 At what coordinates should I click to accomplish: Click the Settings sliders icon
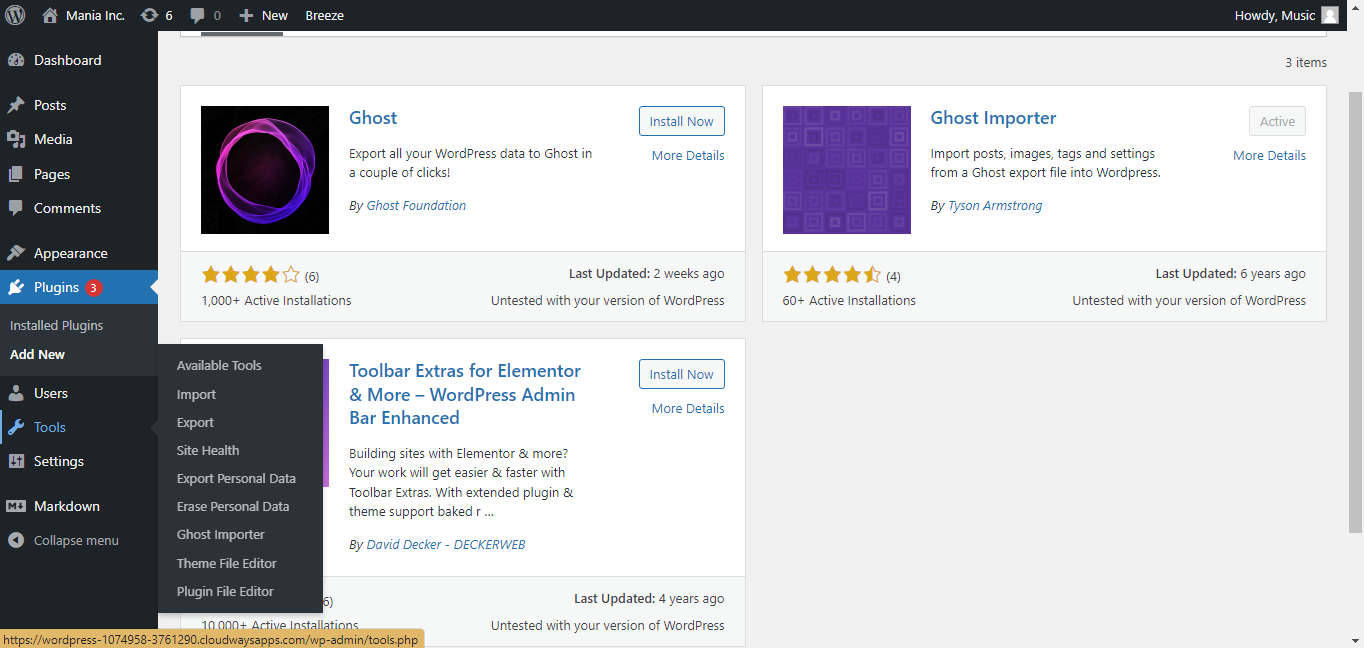tap(16, 461)
